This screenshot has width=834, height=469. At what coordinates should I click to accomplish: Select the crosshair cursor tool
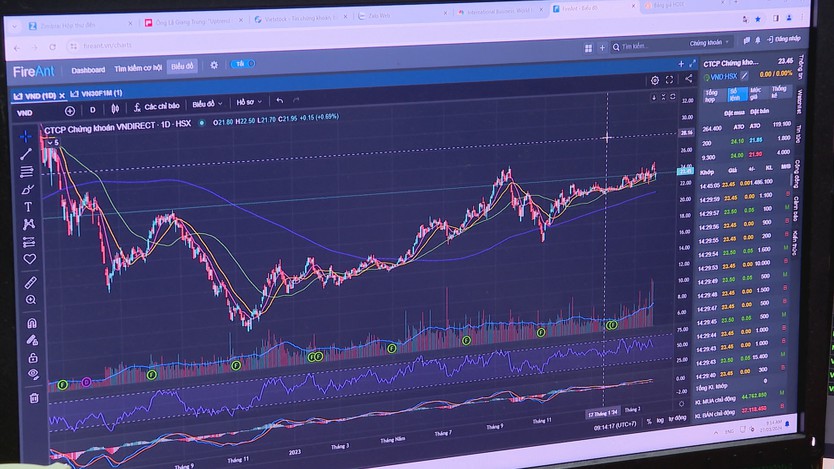pos(25,137)
